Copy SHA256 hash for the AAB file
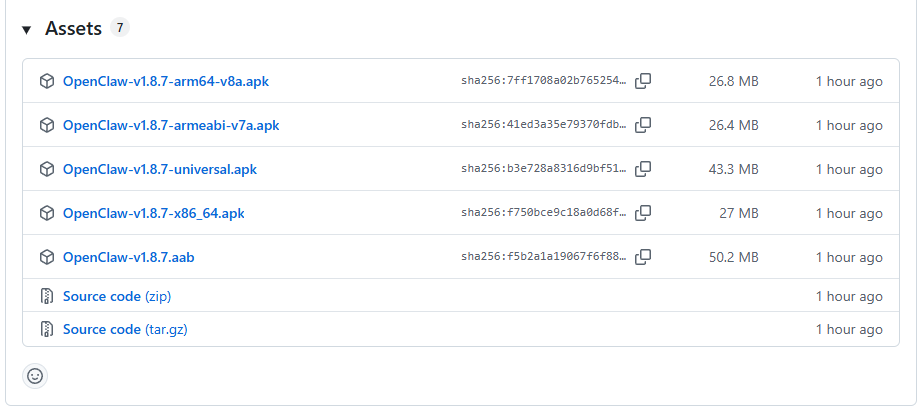The width and height of the screenshot is (921, 406). point(643,257)
